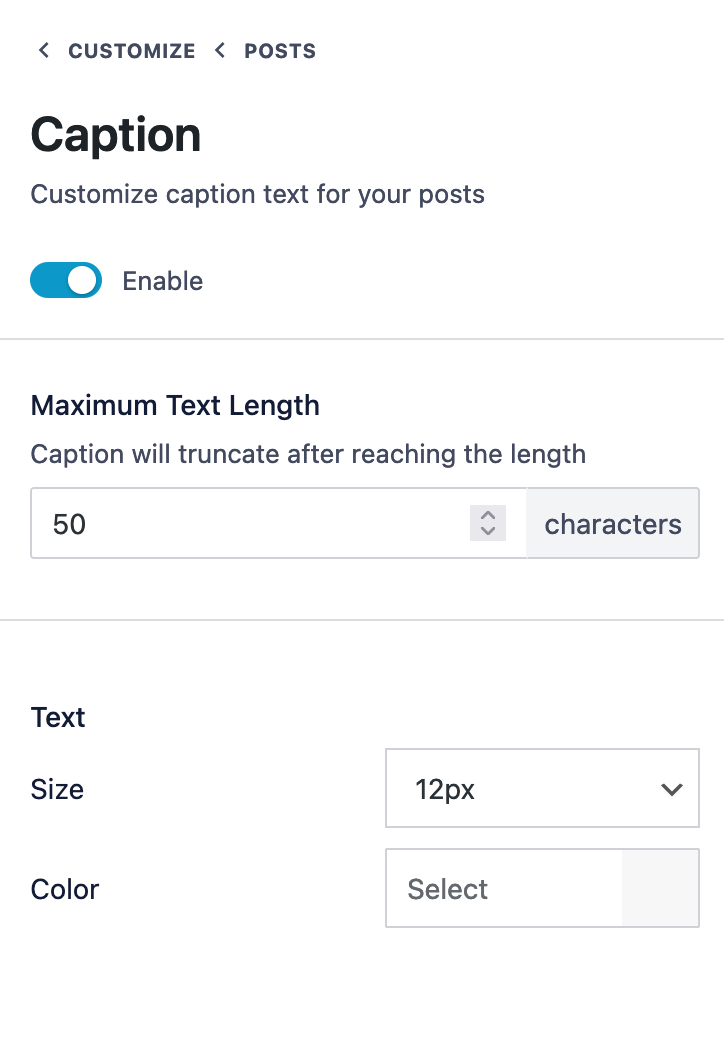Click the Text section heading
724x1050 pixels.
tap(58, 717)
